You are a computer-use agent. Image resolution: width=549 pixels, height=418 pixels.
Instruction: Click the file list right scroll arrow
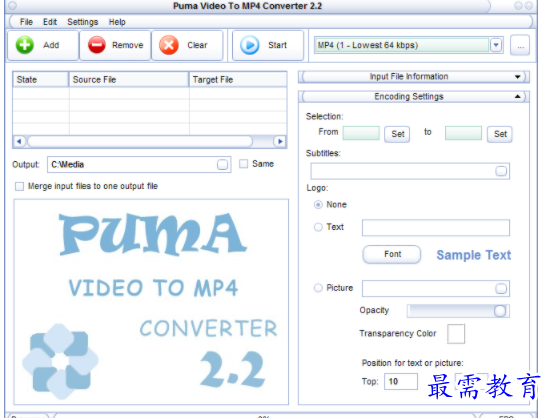[280, 141]
